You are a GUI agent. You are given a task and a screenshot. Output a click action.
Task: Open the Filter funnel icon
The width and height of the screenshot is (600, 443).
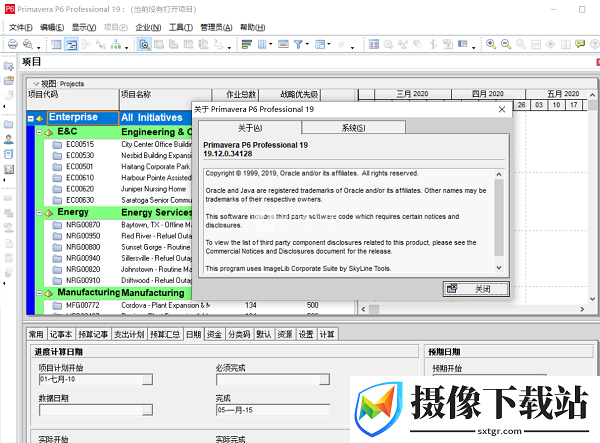coord(298,44)
